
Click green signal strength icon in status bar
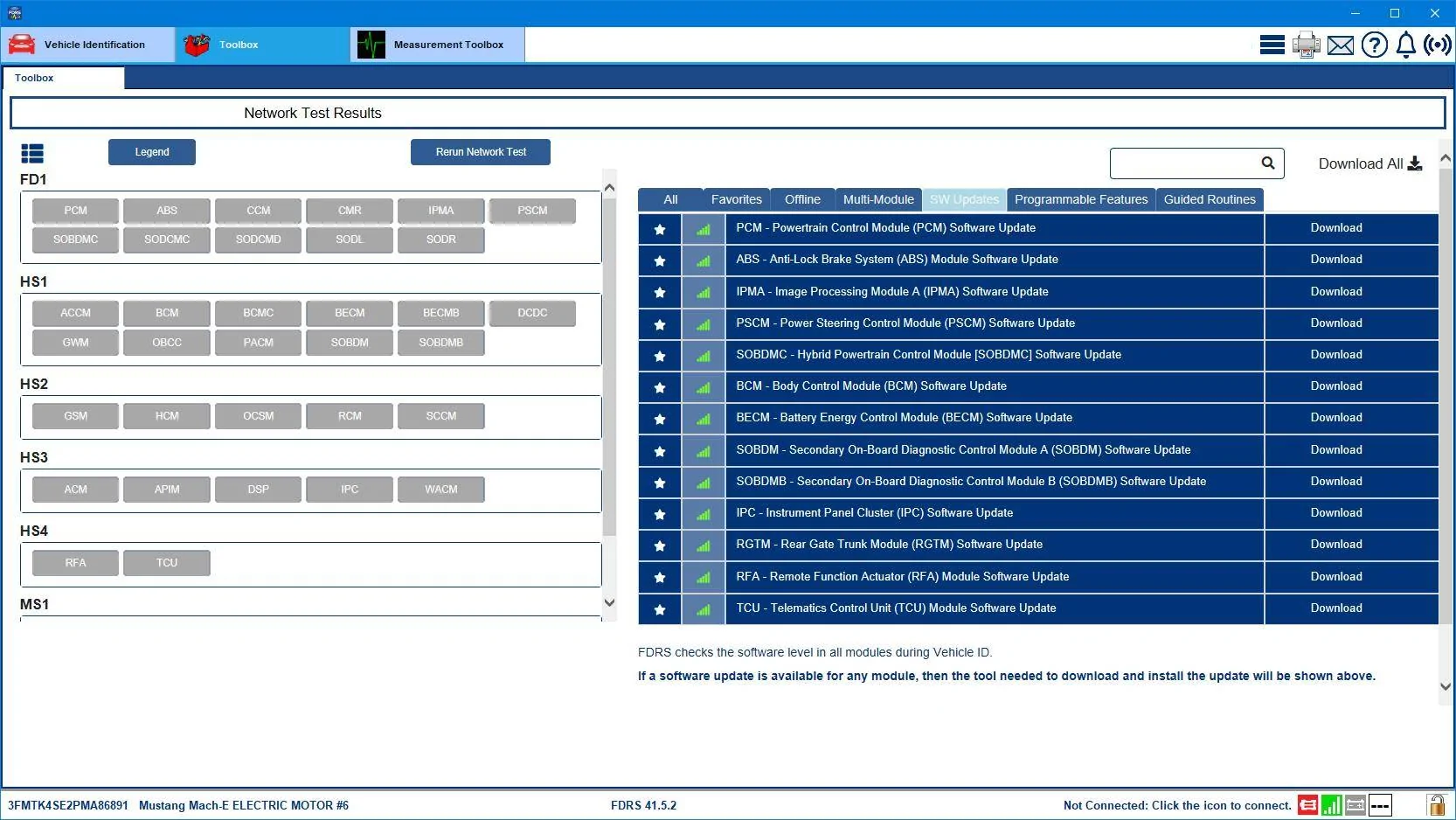(x=1332, y=805)
